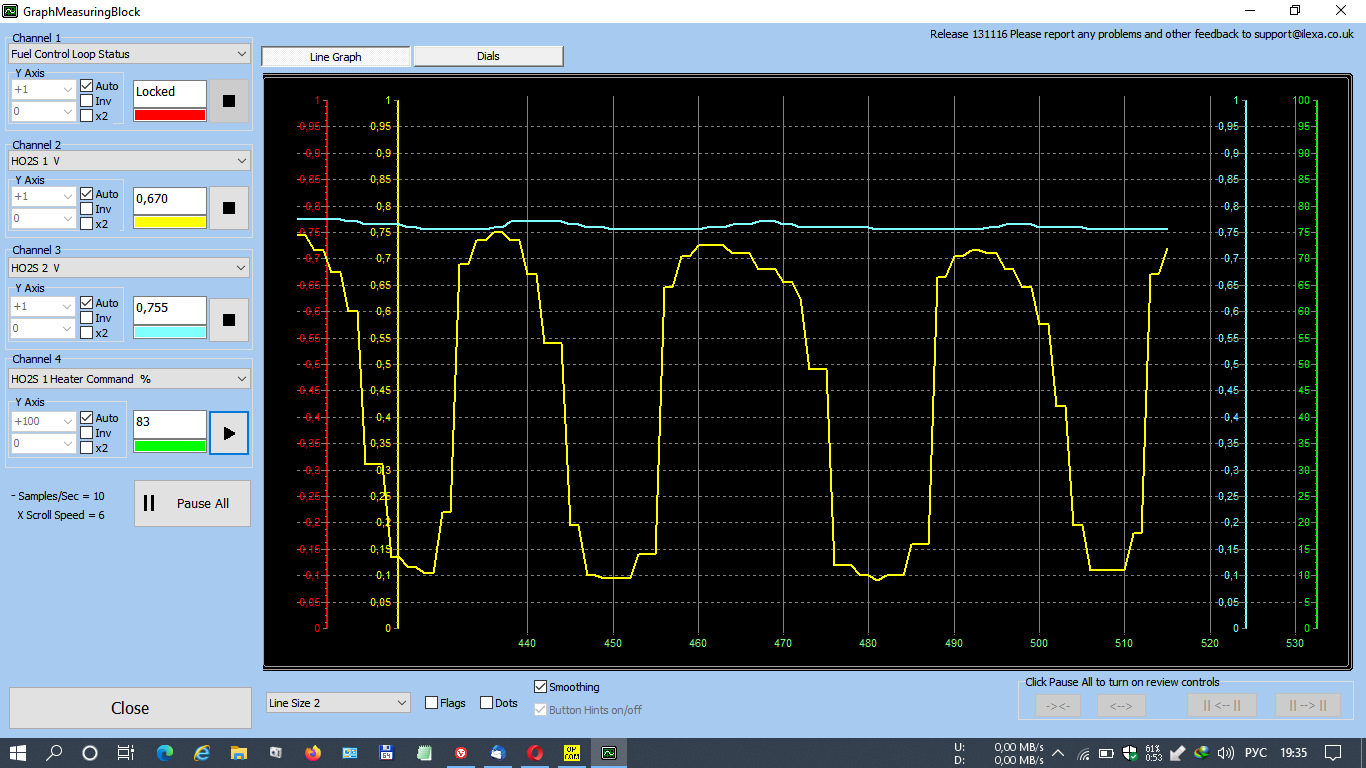This screenshot has height=768, width=1366.
Task: Enable Channel 1 x2 checkbox
Action: point(87,116)
